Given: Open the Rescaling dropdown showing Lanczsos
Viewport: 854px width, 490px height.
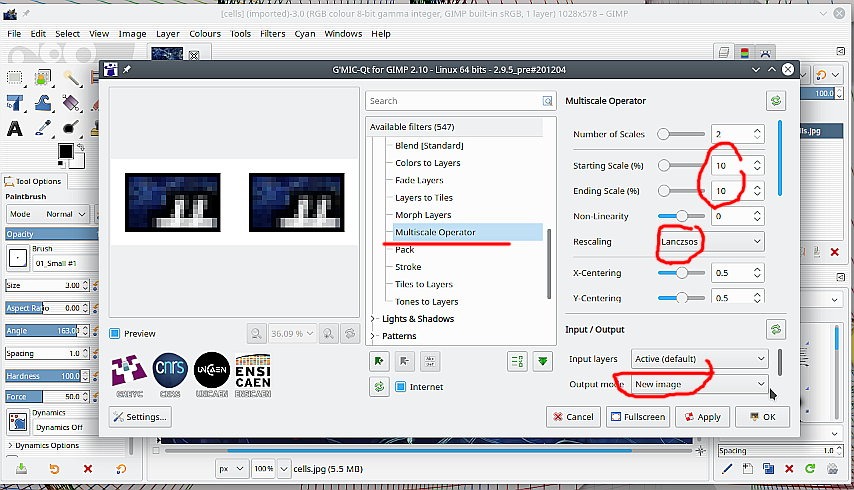Looking at the screenshot, I should (x=710, y=242).
